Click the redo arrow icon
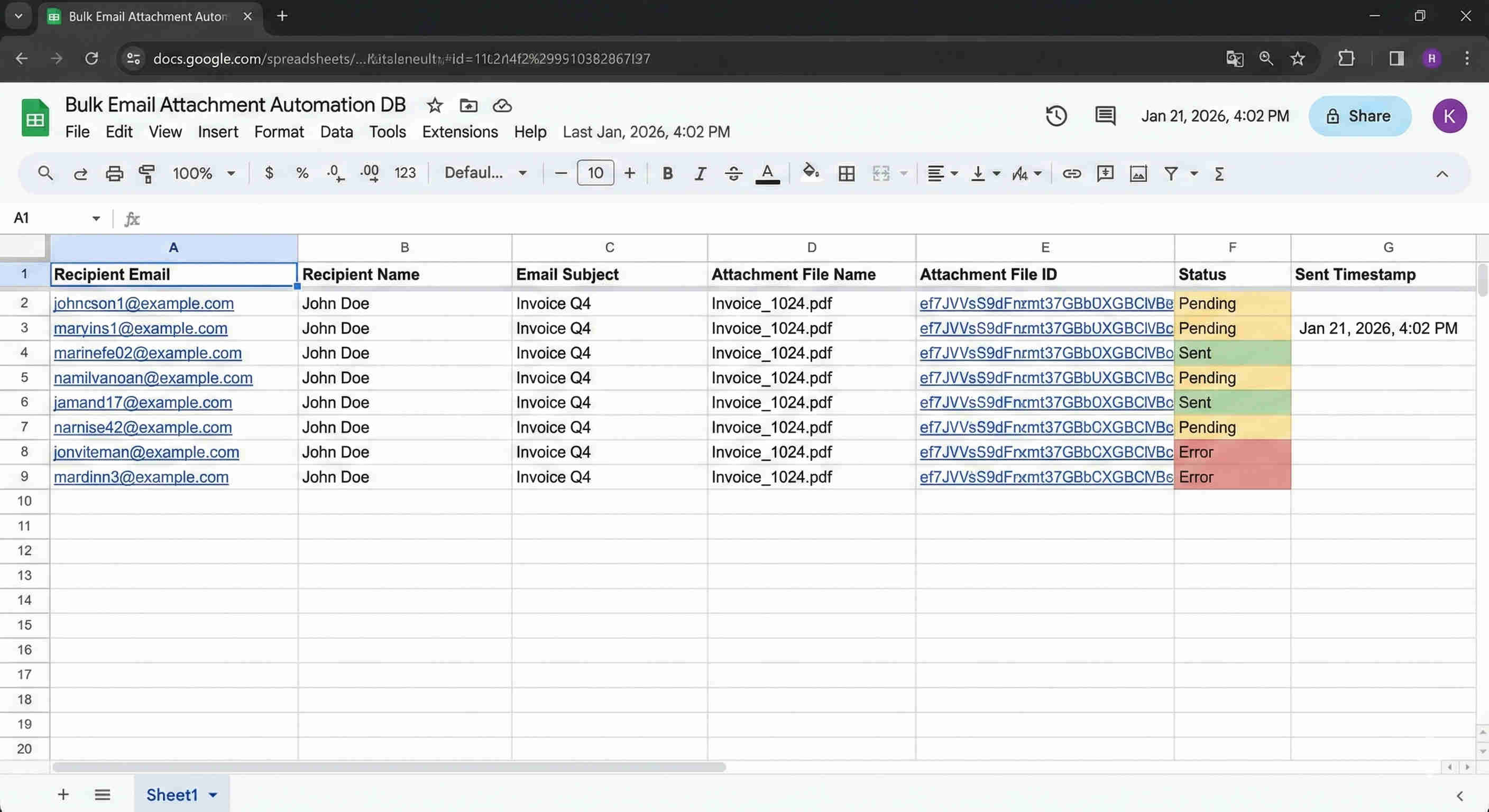This screenshot has width=1489, height=812. pos(80,173)
